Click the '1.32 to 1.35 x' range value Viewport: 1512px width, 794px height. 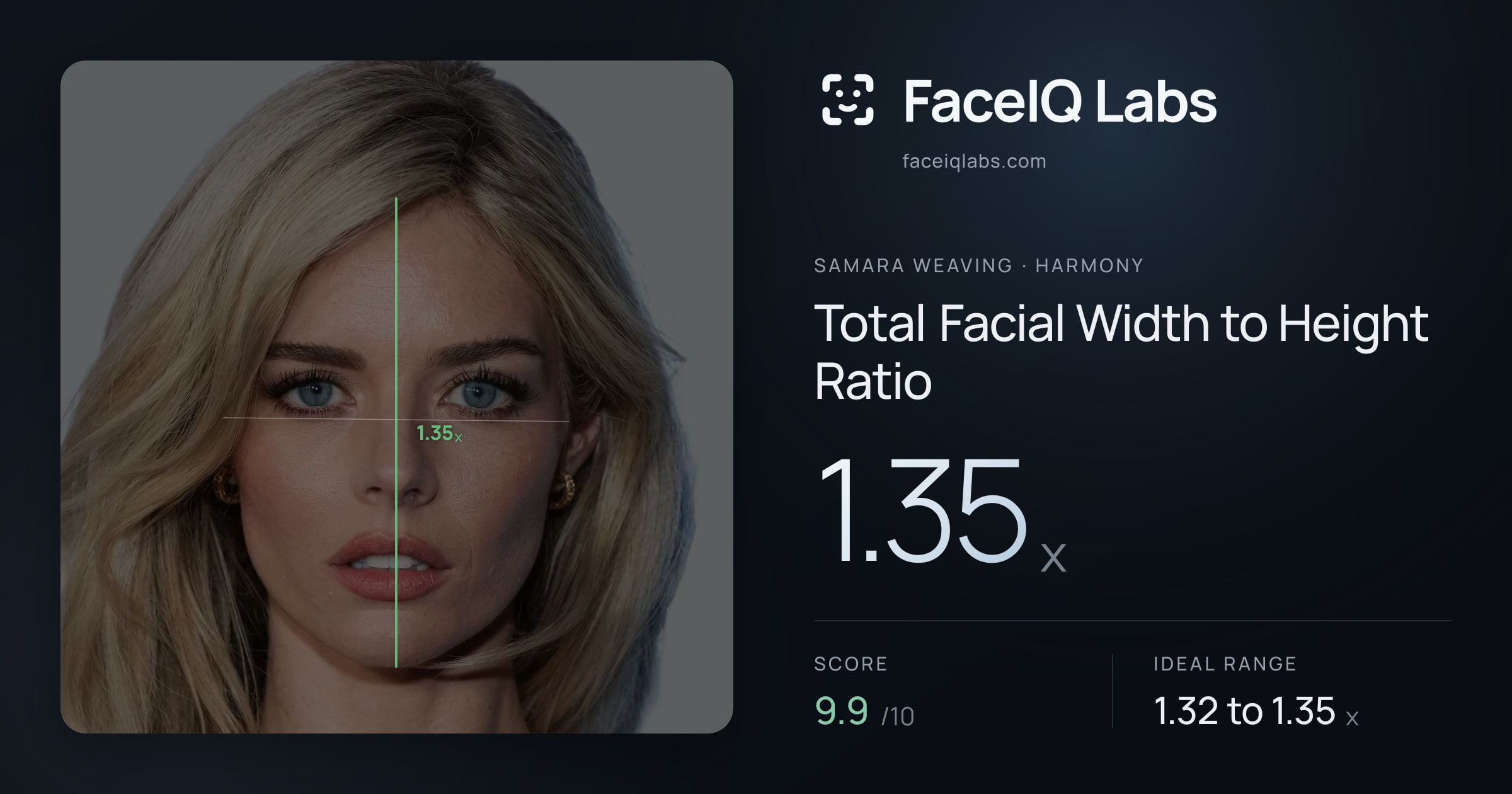point(1256,711)
